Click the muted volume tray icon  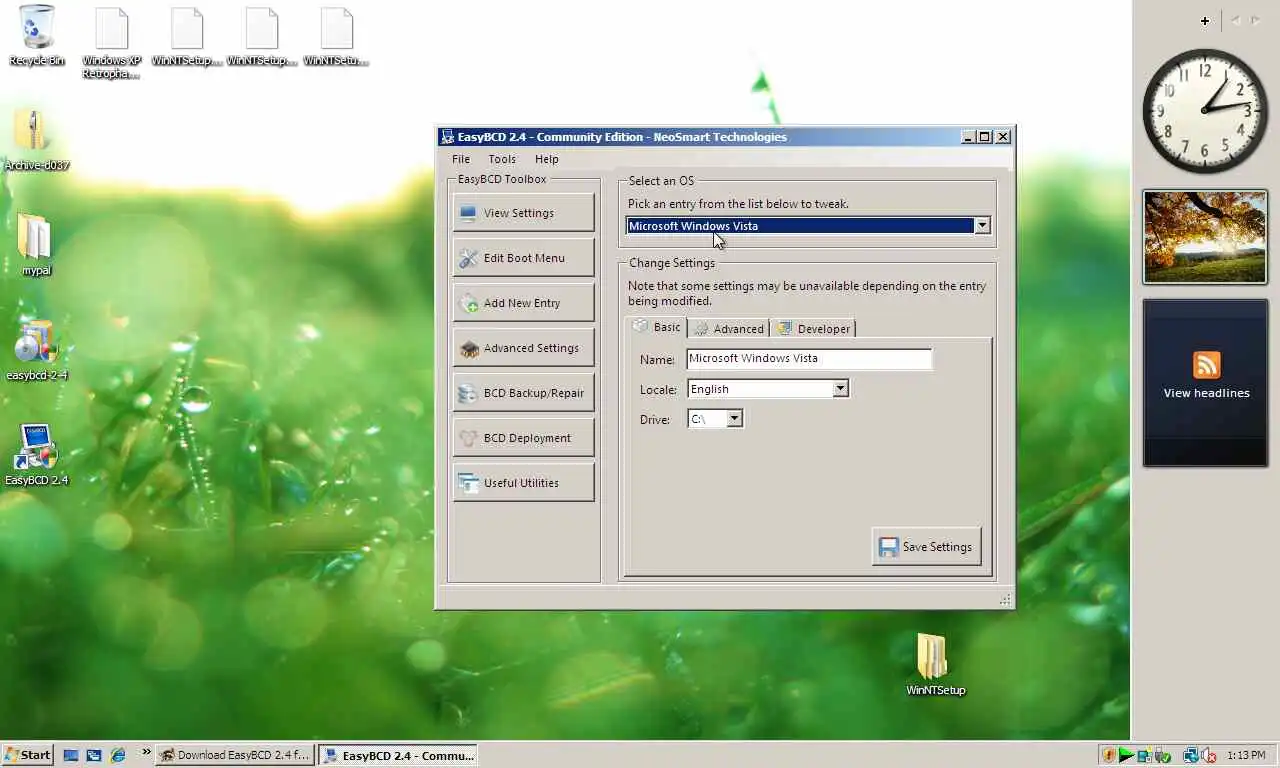(x=1208, y=755)
